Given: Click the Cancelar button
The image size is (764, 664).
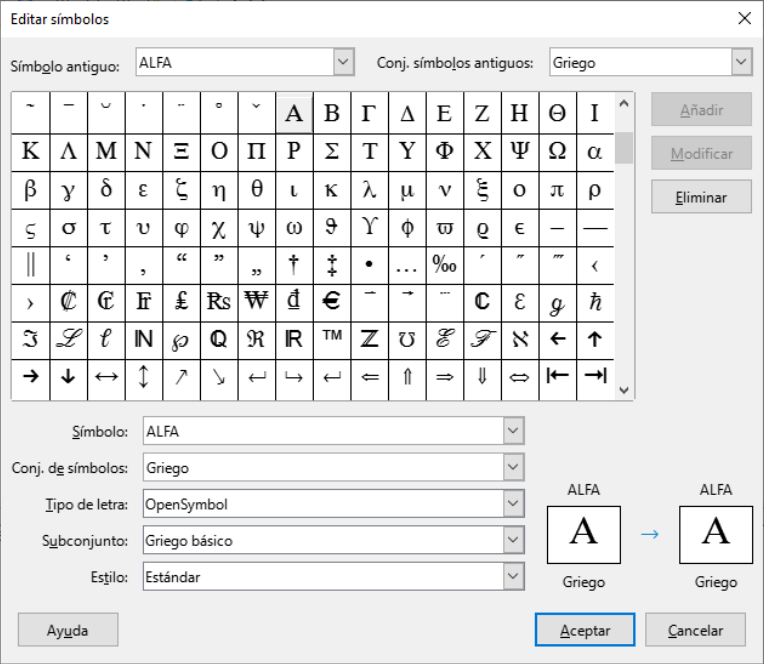Looking at the screenshot, I should (695, 630).
